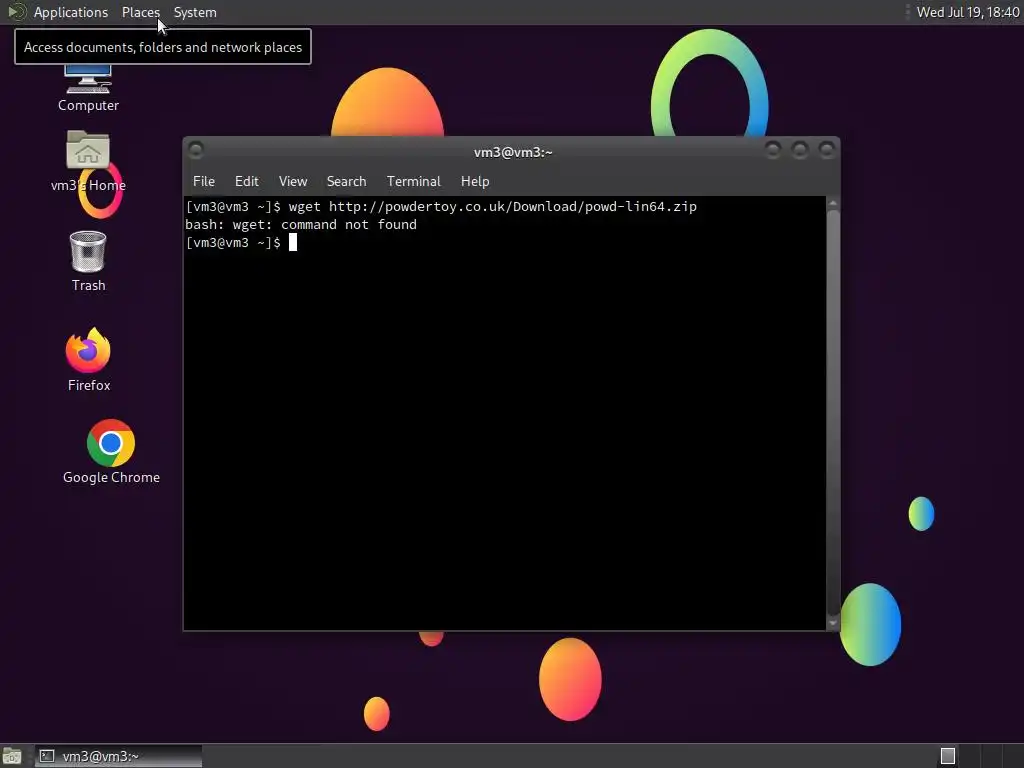Image resolution: width=1024 pixels, height=768 pixels.
Task: Launch Google Chrome from the desktop
Action: point(111,452)
